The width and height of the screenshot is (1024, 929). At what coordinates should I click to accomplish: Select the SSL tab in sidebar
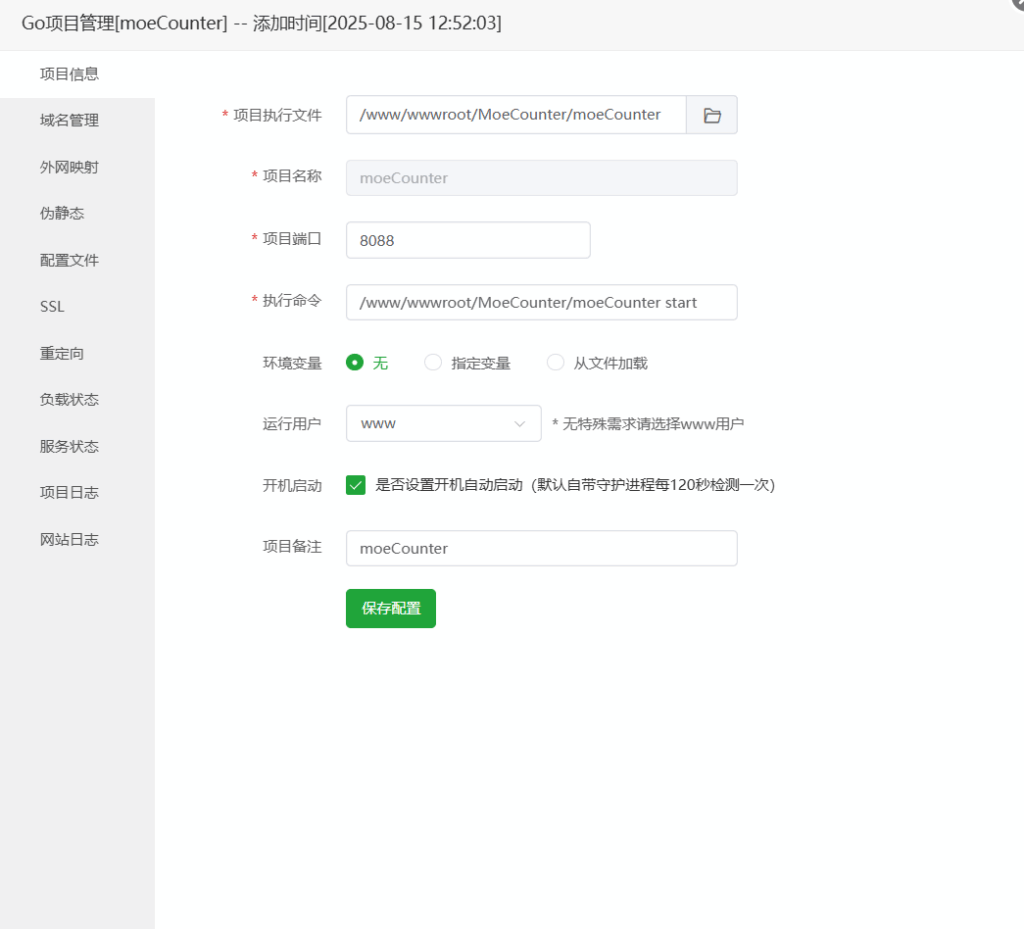[x=52, y=306]
